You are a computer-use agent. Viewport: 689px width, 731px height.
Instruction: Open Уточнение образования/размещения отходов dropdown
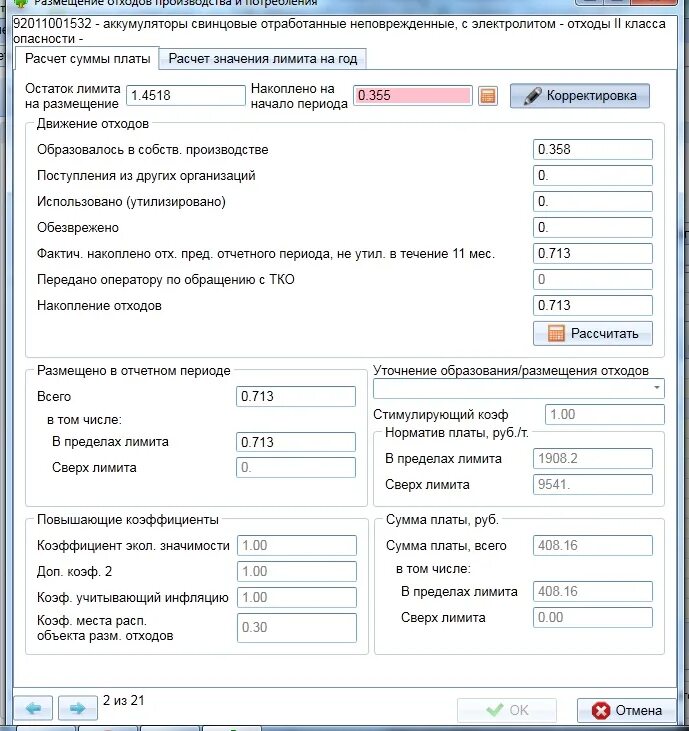(x=518, y=388)
